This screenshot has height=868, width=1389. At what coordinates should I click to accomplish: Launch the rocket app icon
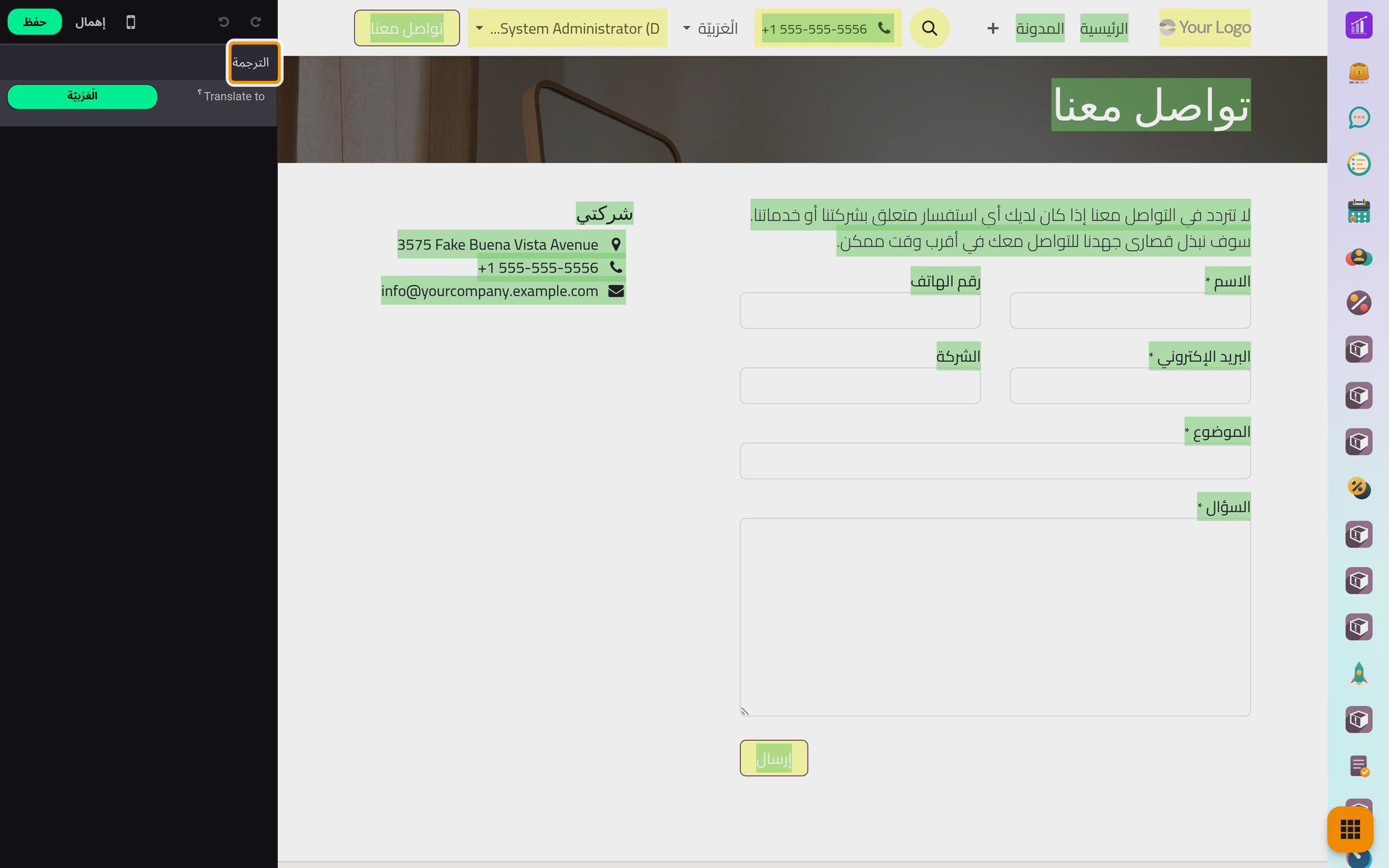tap(1359, 673)
